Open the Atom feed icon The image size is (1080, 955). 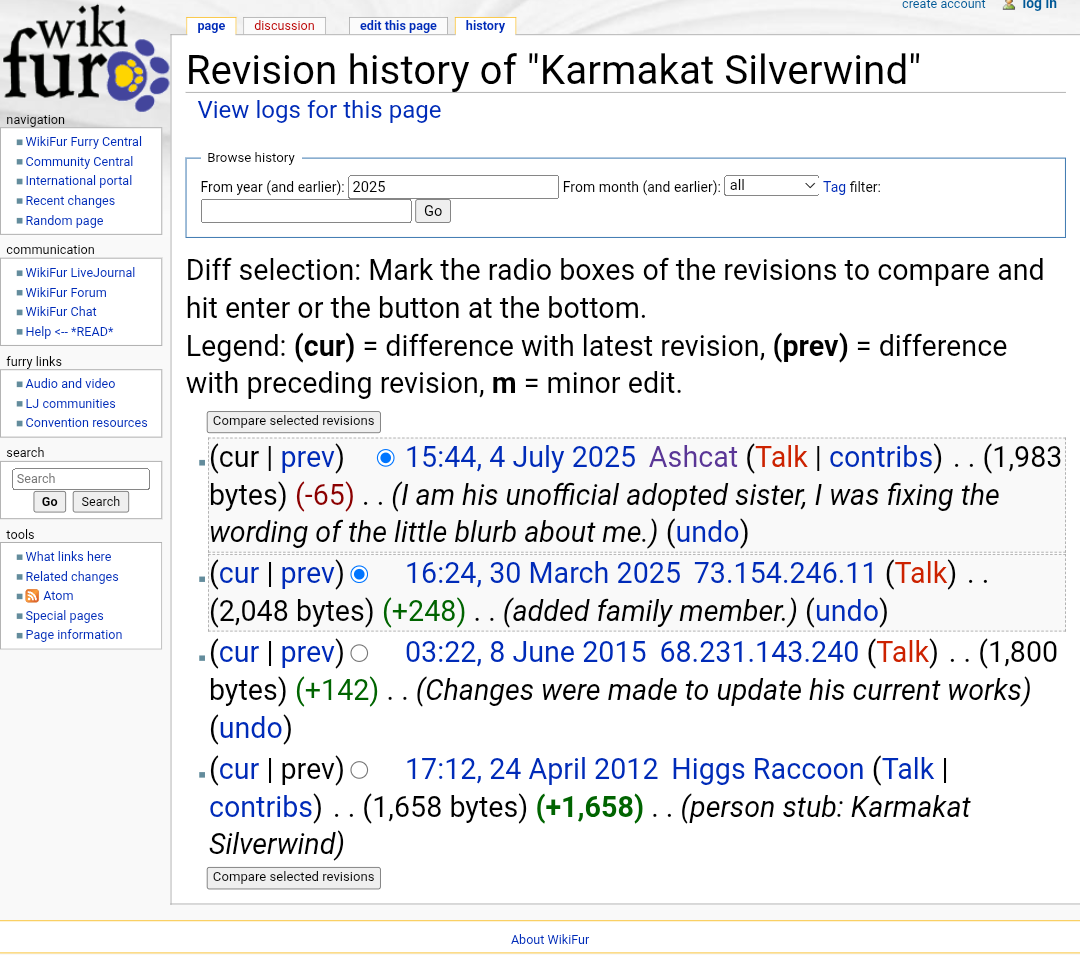click(x=32, y=596)
